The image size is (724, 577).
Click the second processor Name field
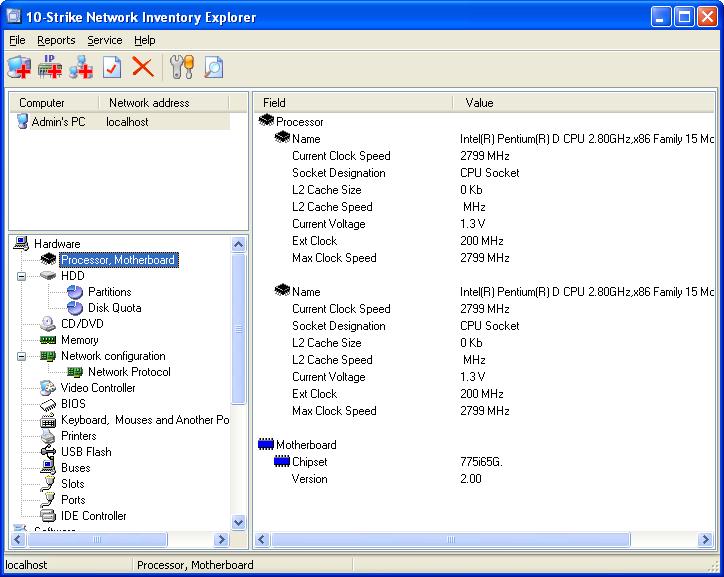point(306,292)
